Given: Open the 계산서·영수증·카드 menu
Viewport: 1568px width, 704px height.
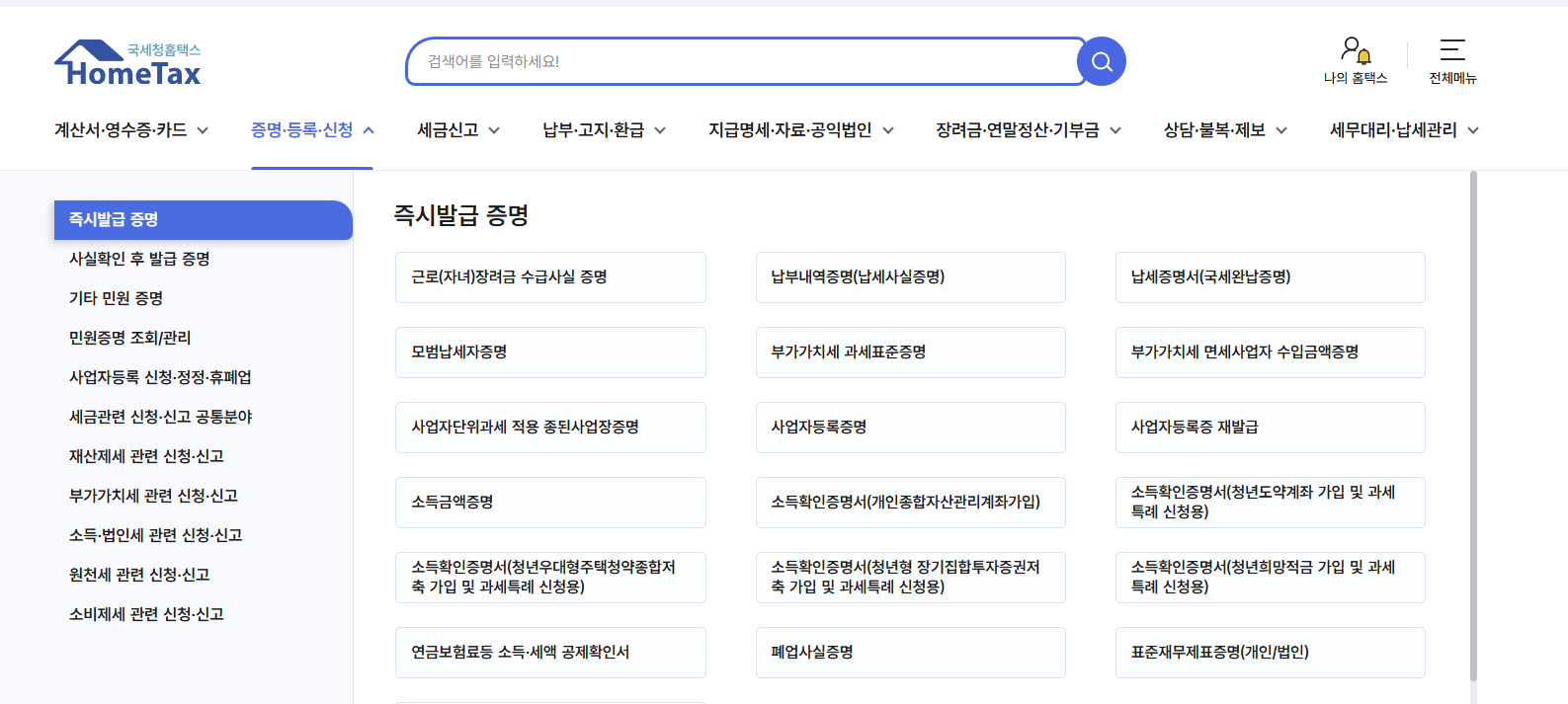Looking at the screenshot, I should click(121, 130).
